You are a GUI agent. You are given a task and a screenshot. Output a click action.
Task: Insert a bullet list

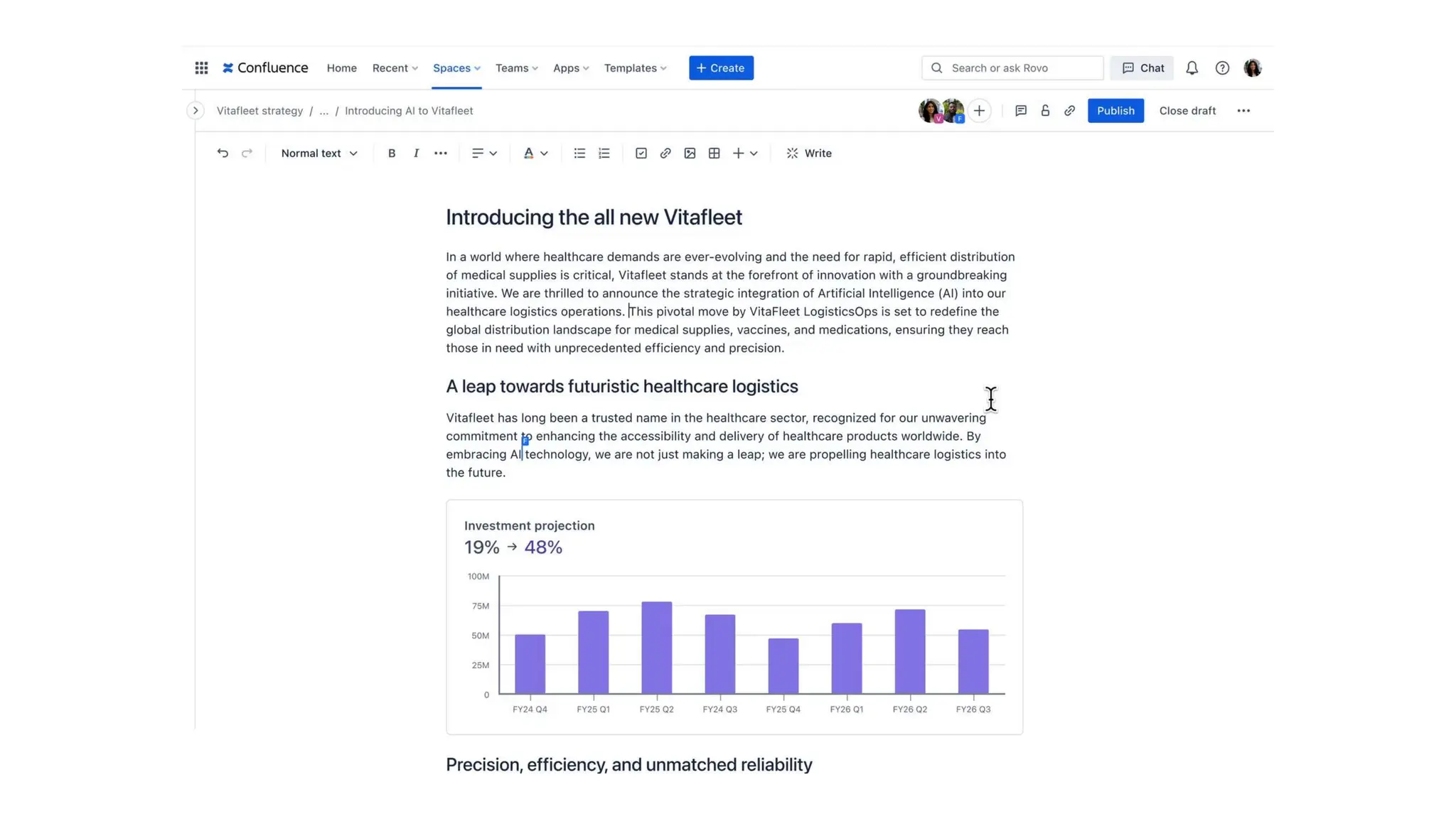579,153
